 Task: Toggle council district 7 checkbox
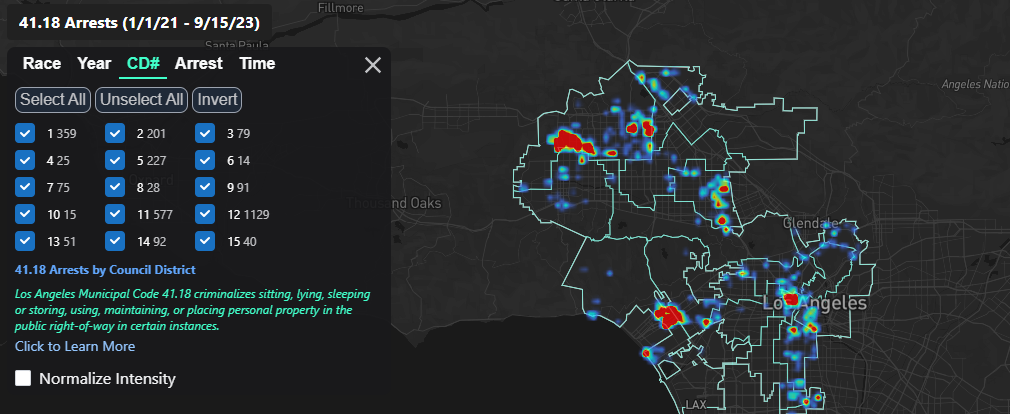click(x=25, y=187)
